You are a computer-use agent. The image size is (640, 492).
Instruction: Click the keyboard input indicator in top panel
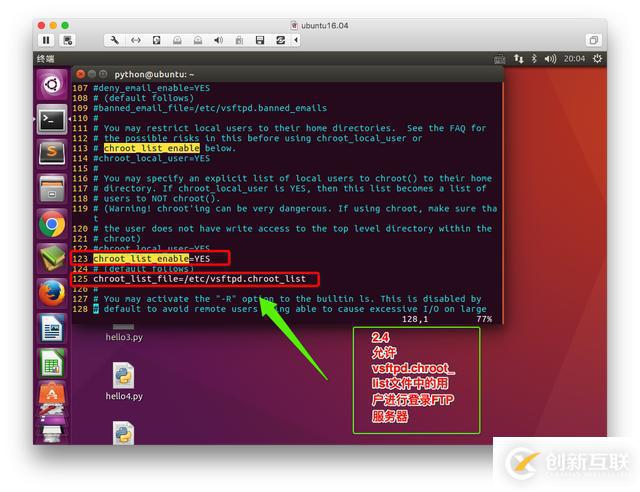click(x=500, y=59)
